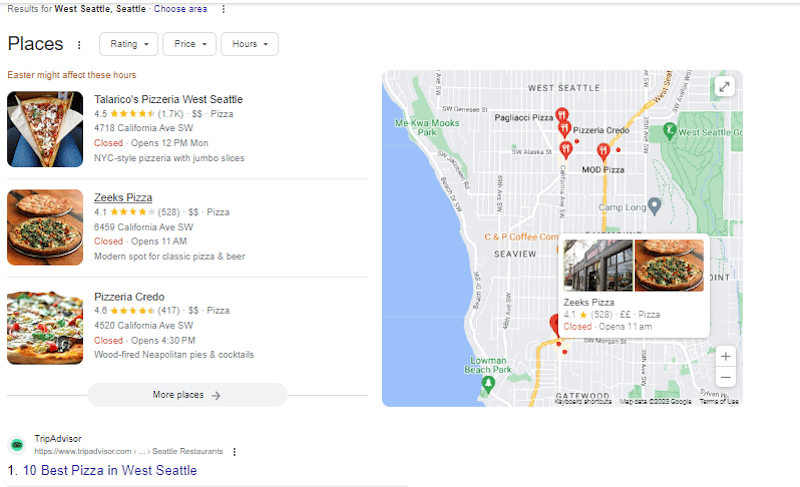Click the More places button
The height and width of the screenshot is (487, 800).
187,395
